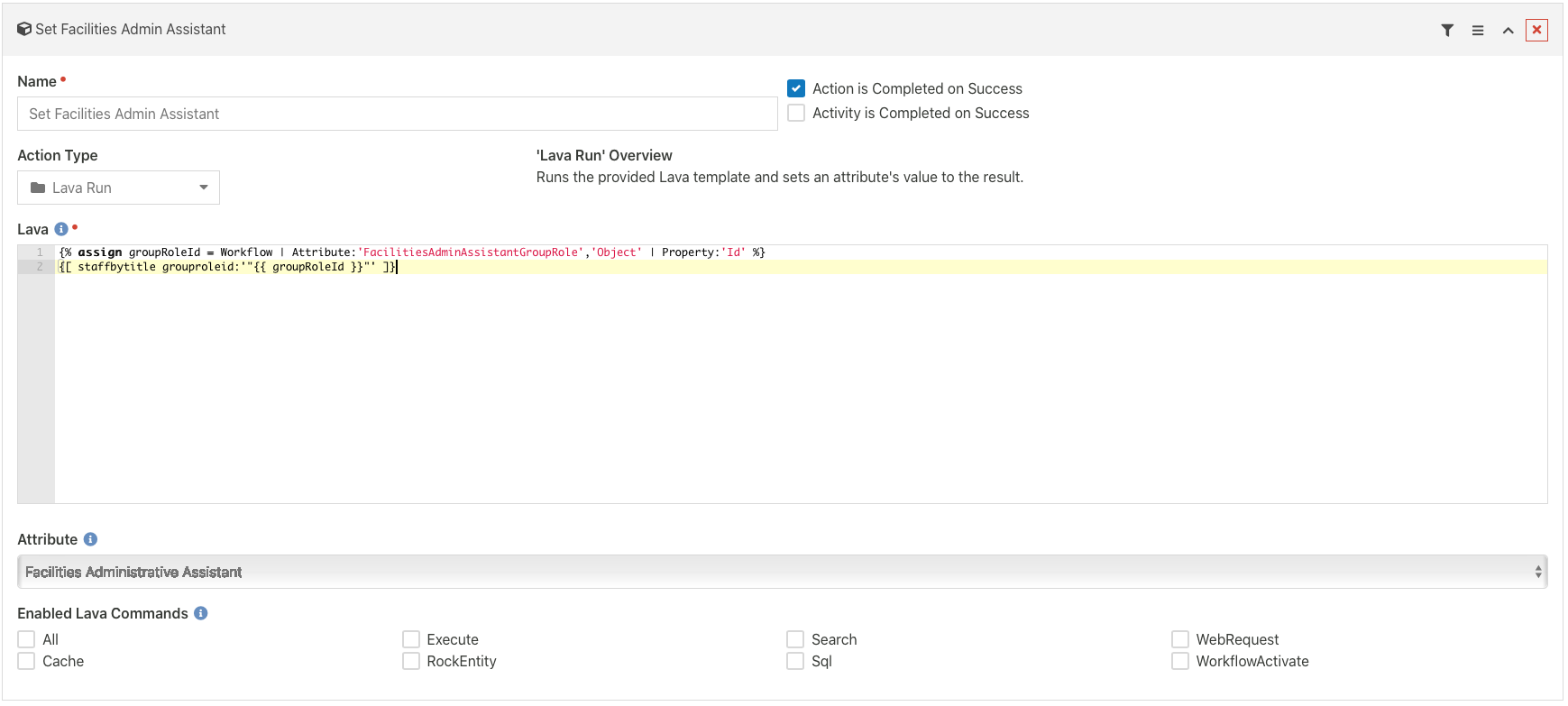
Task: Enable the Cache Lava command
Action: pyautogui.click(x=27, y=661)
